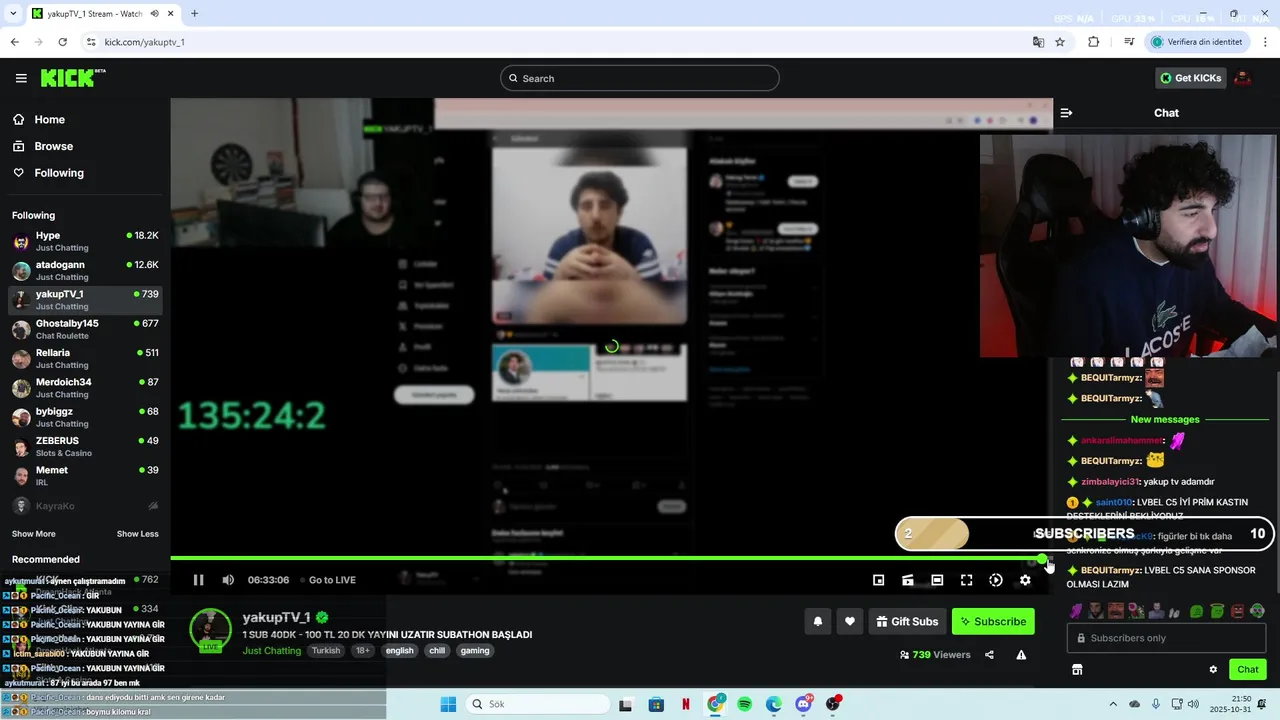1280x720 pixels.
Task: Toggle mini player mode
Action: (x=878, y=580)
